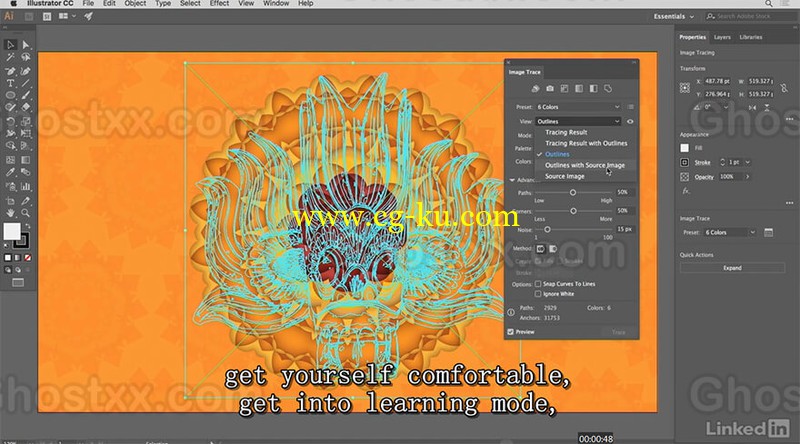Choose Tracing Result with Outlines option
Image resolution: width=800 pixels, height=444 pixels.
pos(586,143)
